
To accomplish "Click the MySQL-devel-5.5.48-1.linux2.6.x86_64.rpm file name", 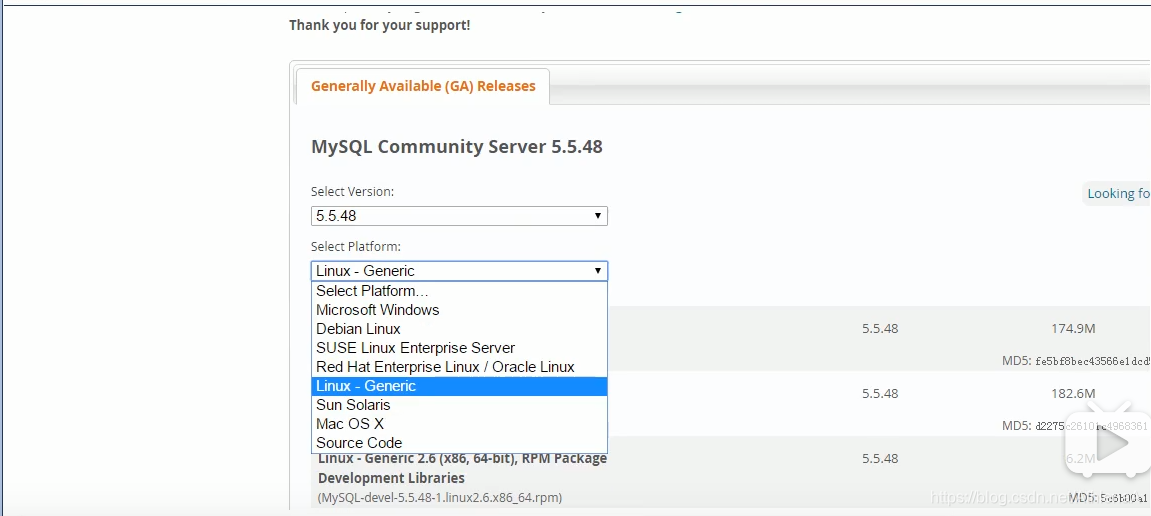I will pyautogui.click(x=440, y=498).
